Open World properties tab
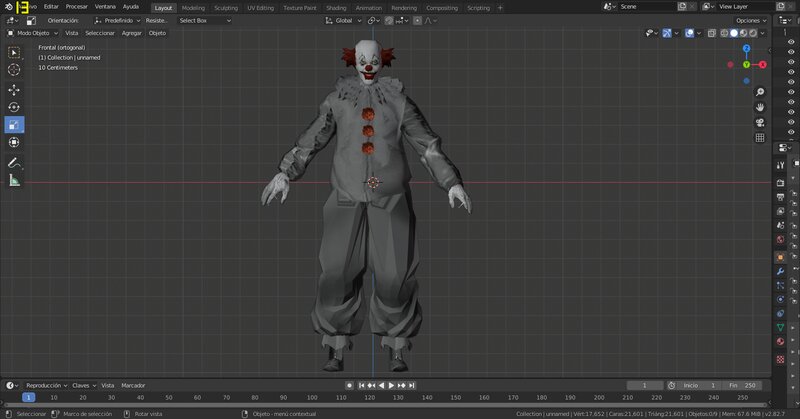Viewport: 800px width, 419px height. (x=780, y=239)
